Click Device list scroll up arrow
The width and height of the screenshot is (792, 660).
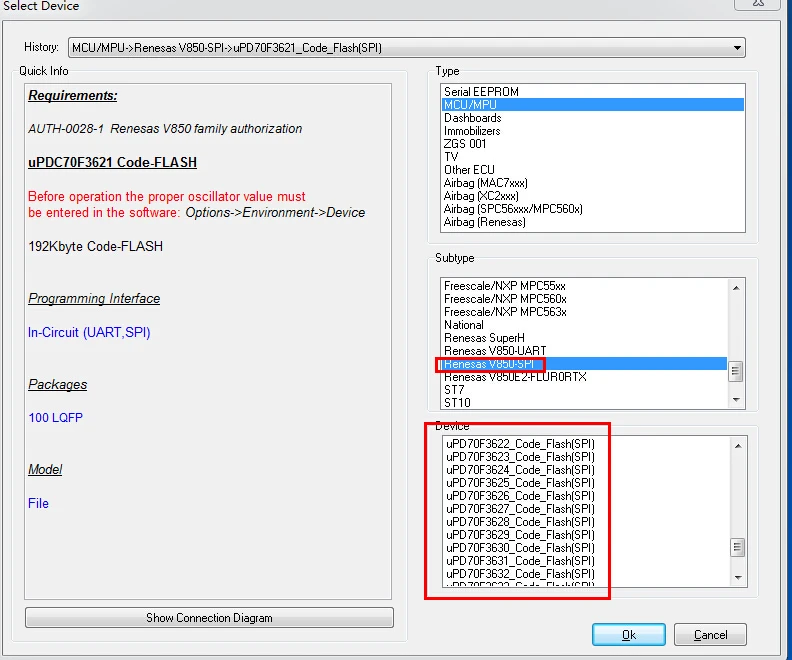tap(738, 446)
